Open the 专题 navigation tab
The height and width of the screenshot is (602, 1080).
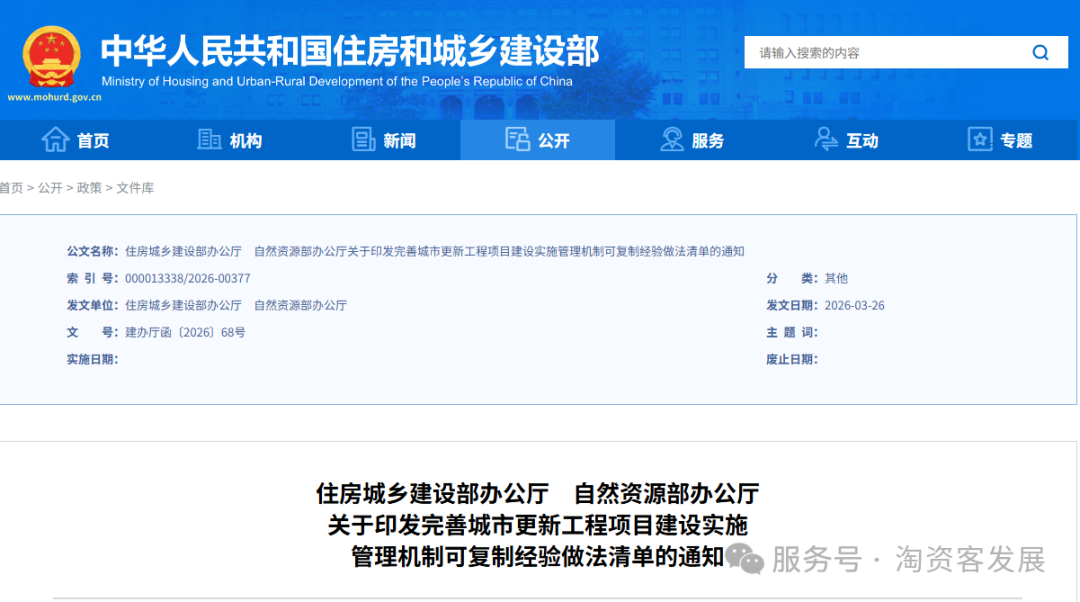click(x=1000, y=140)
